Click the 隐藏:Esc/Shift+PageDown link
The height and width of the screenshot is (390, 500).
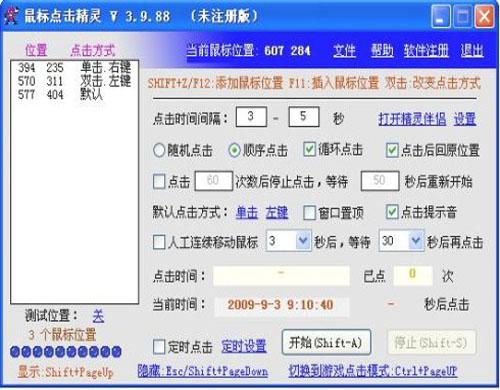(x=203, y=371)
